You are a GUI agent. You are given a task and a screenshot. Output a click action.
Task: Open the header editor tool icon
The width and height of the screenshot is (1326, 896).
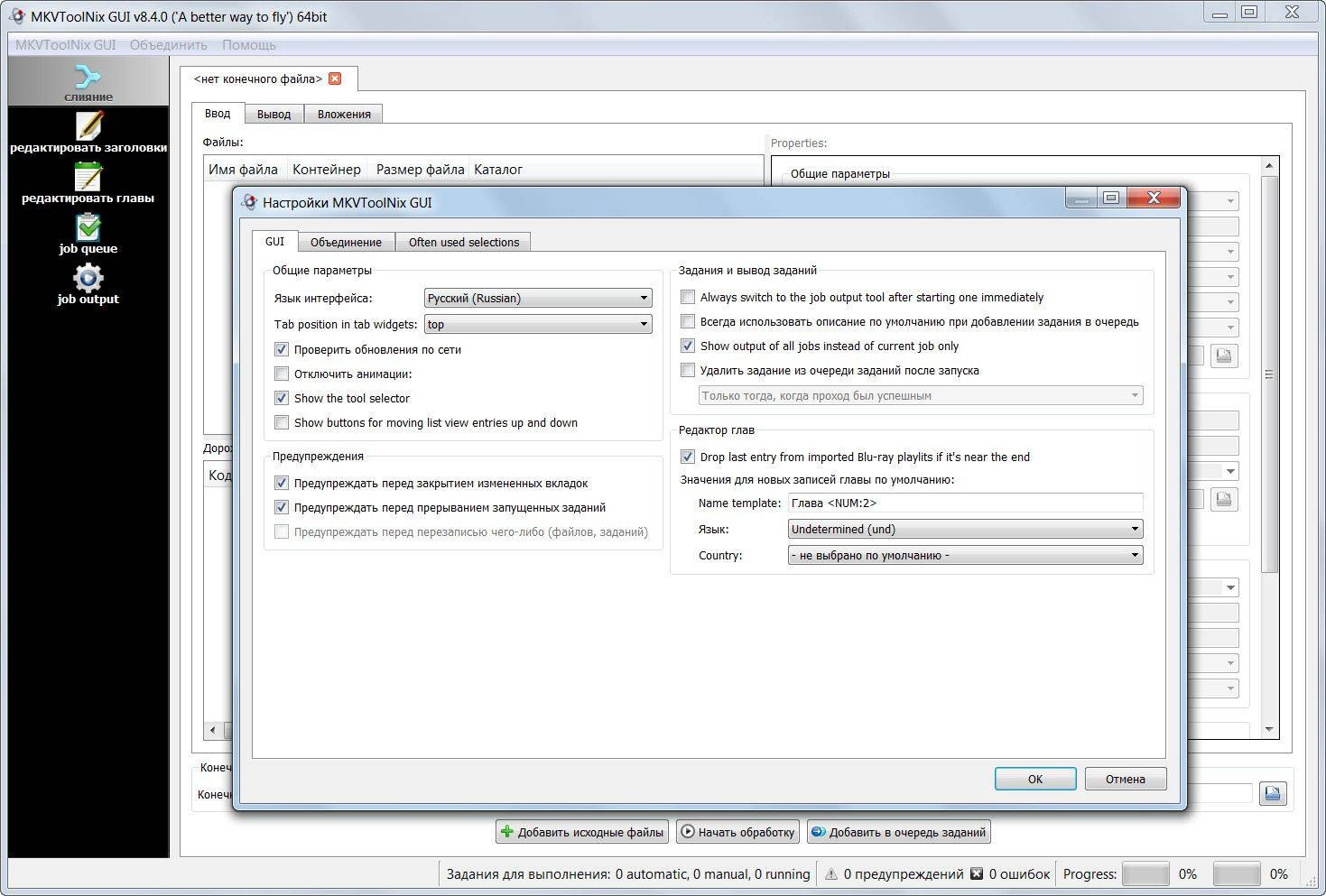coord(88,125)
